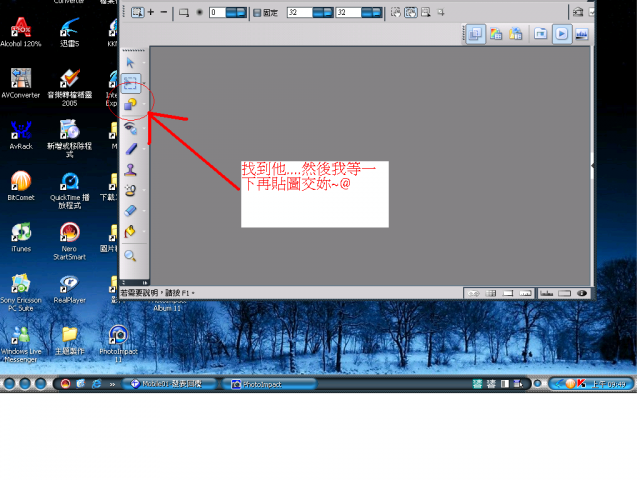This screenshot has height=480, width=640.
Task: Select the Paintbrush tool
Action: 131,149
